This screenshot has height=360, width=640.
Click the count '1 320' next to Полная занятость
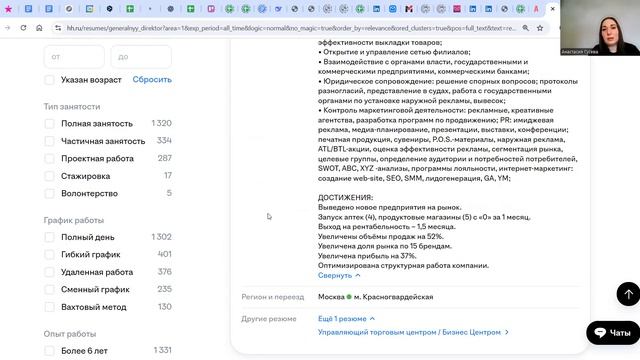click(x=161, y=123)
